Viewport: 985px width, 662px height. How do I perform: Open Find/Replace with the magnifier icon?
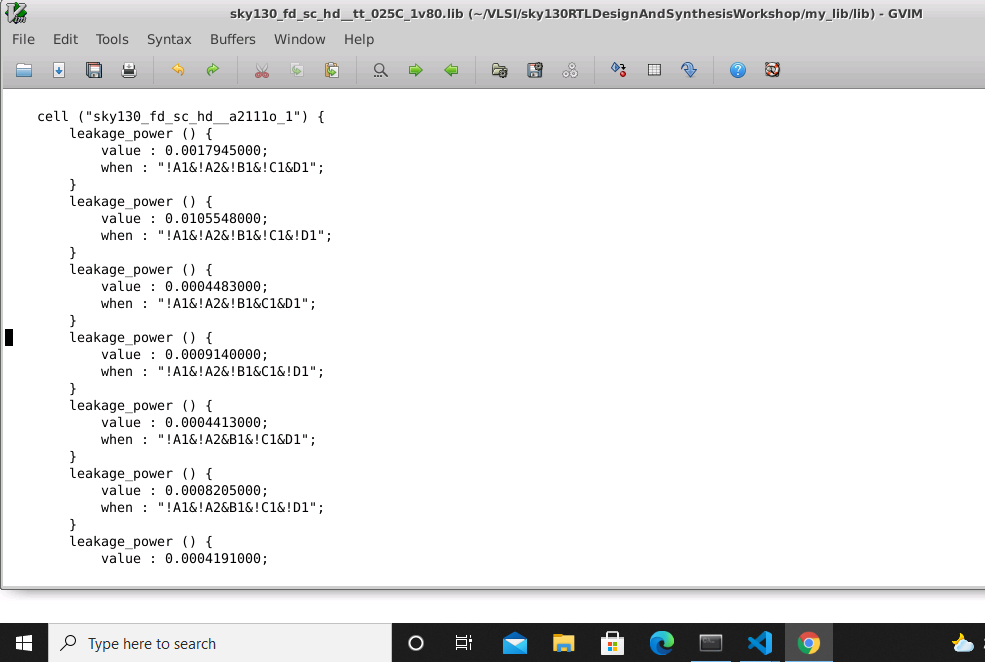click(x=380, y=70)
